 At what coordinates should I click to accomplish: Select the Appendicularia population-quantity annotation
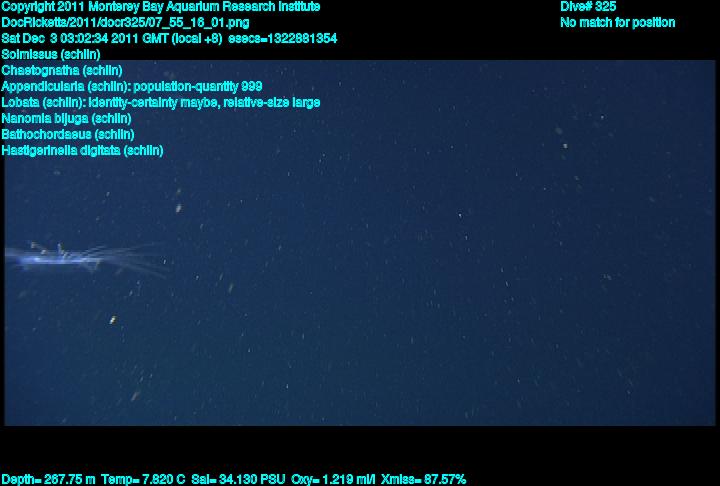132,86
